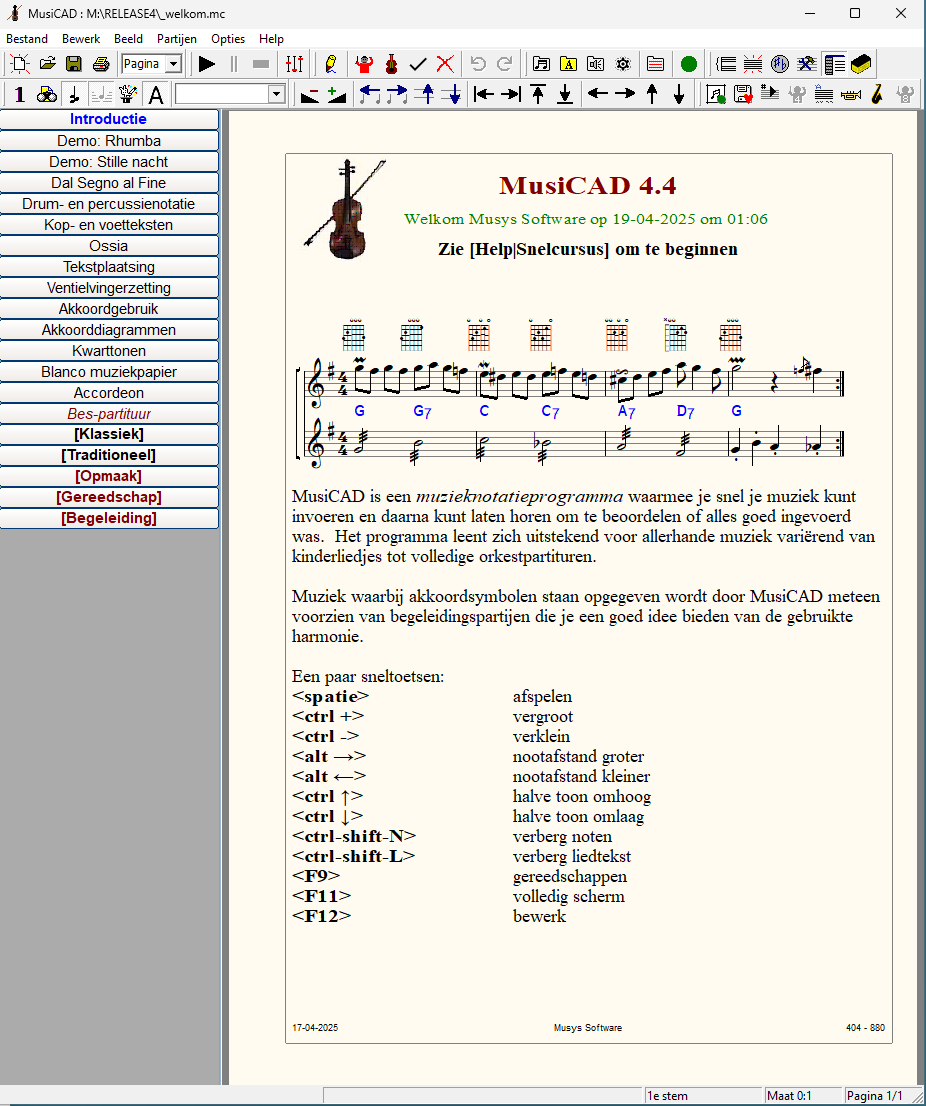926x1106 pixels.
Task: Click the floppy disk with heart icon
Action: 743,94
